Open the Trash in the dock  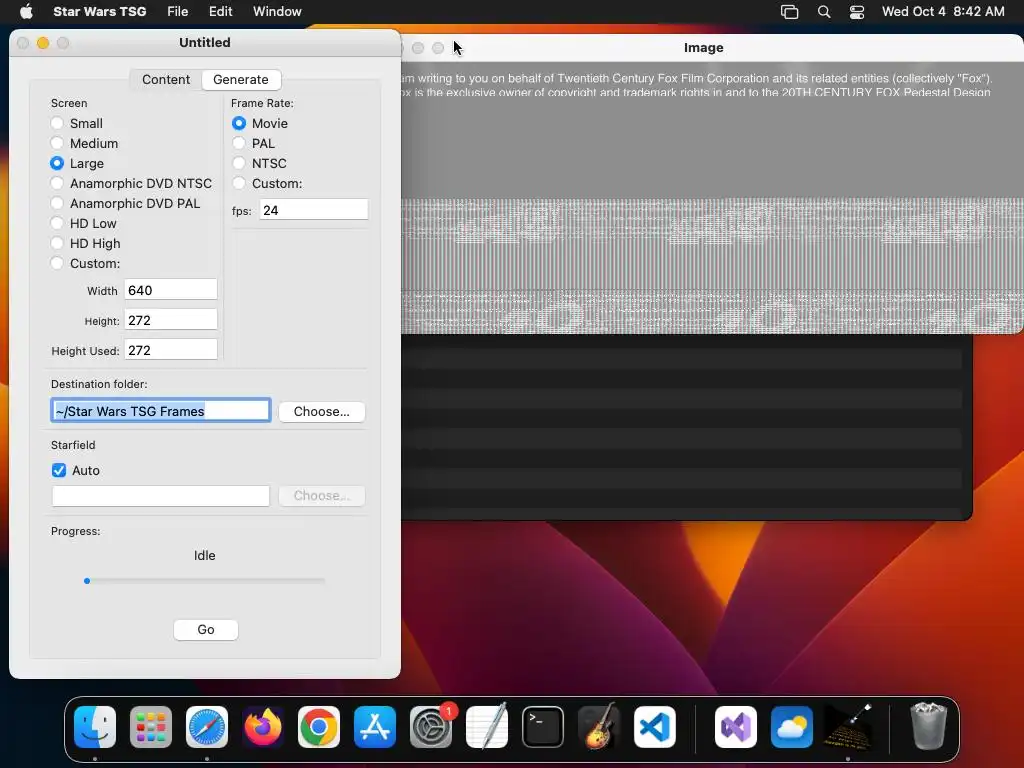pyautogui.click(x=929, y=726)
